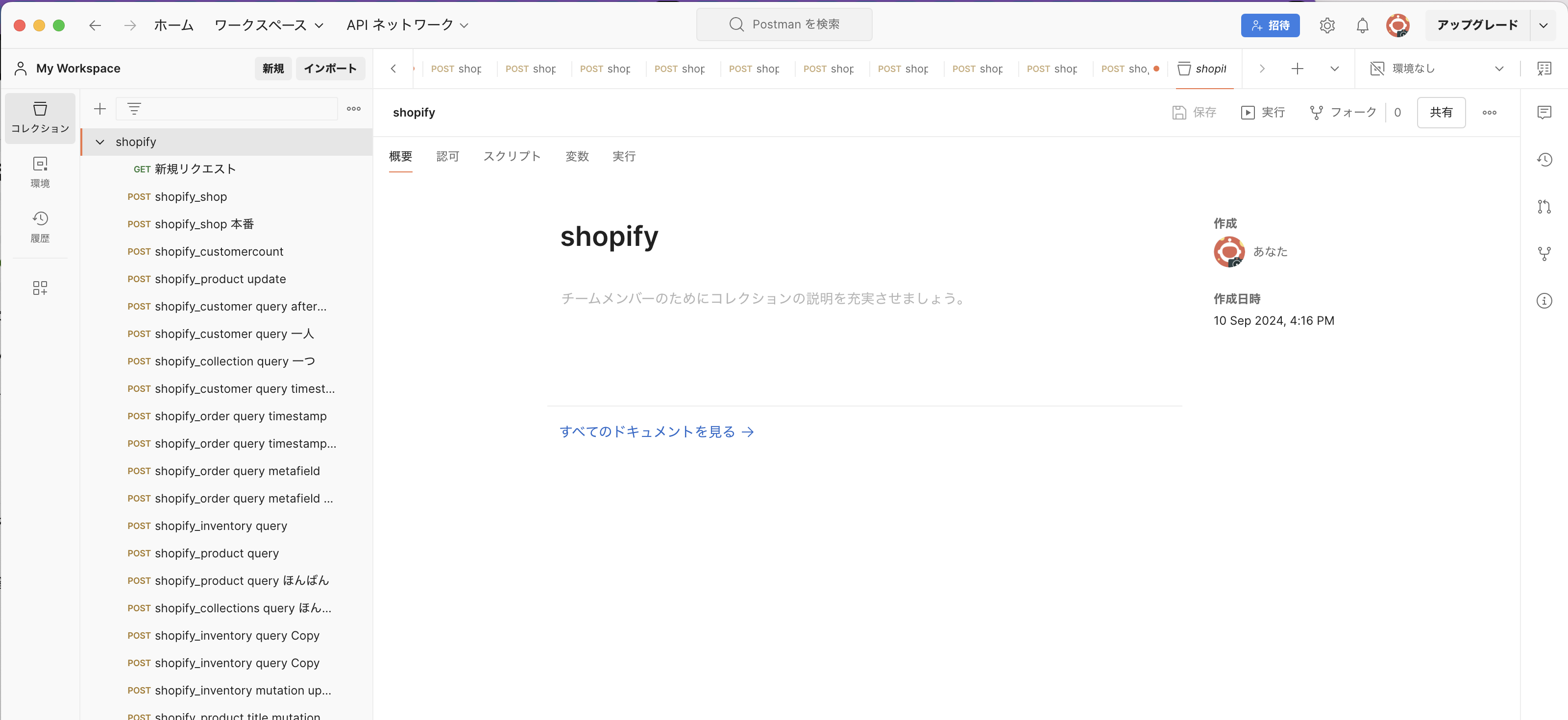Image resolution: width=1568 pixels, height=720 pixels.
Task: Click the 共有 button
Action: pos(1442,112)
